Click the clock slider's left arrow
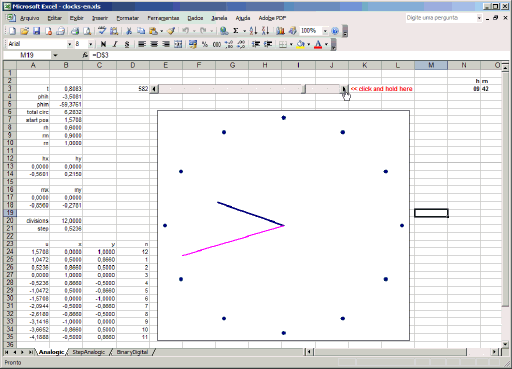 point(154,89)
